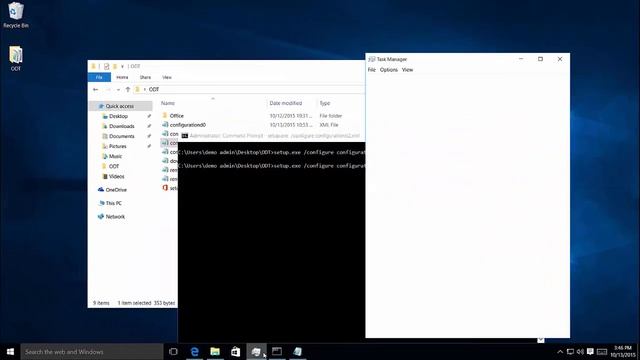Open the recent locations dropdown arrow
The width and height of the screenshot is (640, 360).
(x=118, y=89)
